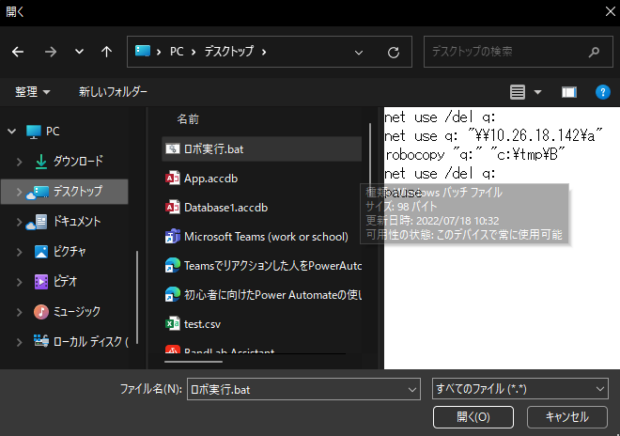Toggle the preview pane
This screenshot has width=620, height=436.
(x=569, y=92)
